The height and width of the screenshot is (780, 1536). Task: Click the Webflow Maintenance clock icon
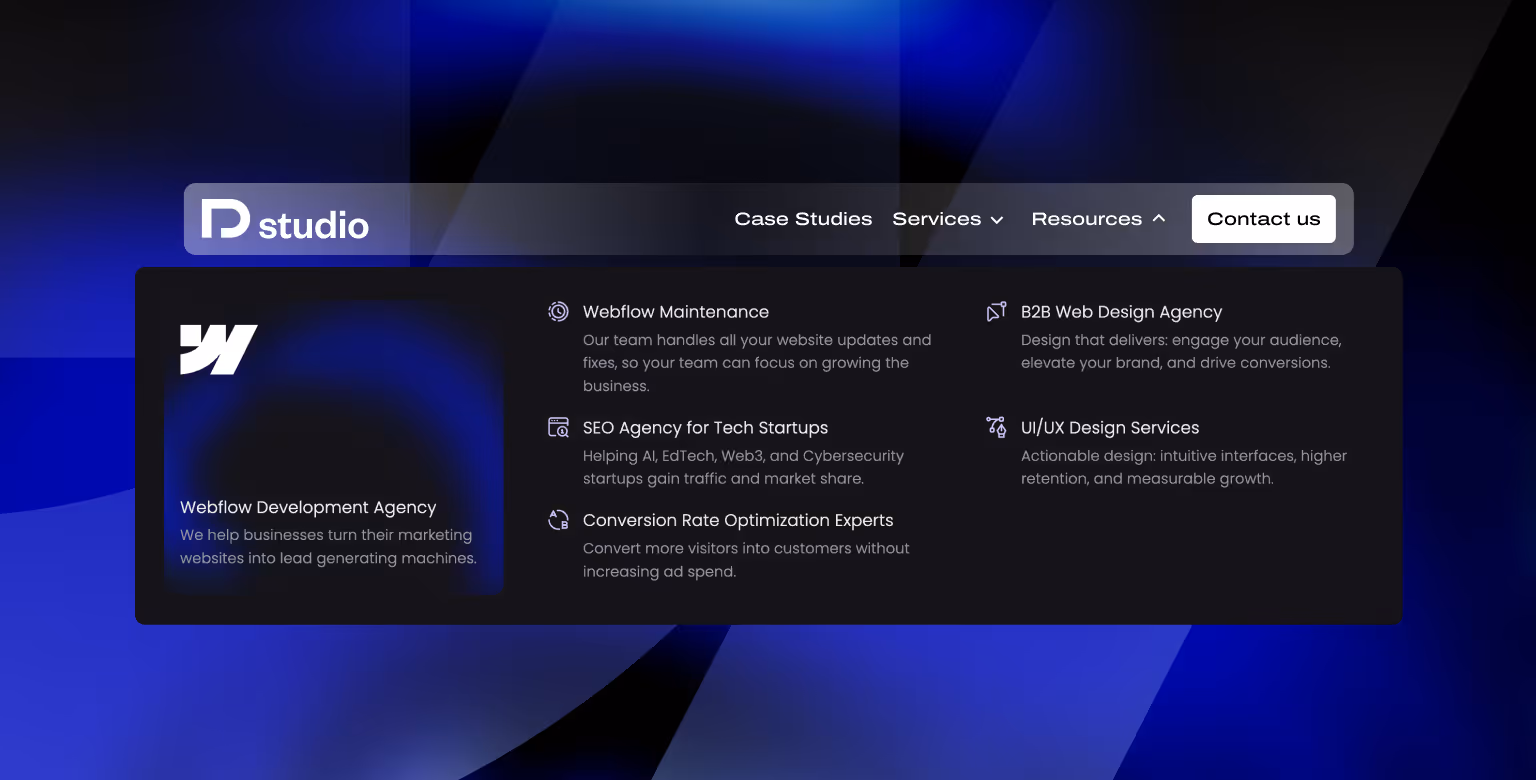point(558,311)
